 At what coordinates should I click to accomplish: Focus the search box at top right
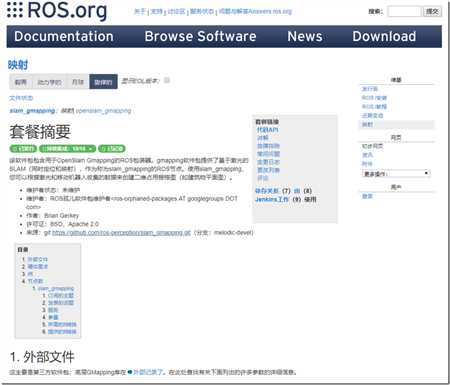coord(404,11)
